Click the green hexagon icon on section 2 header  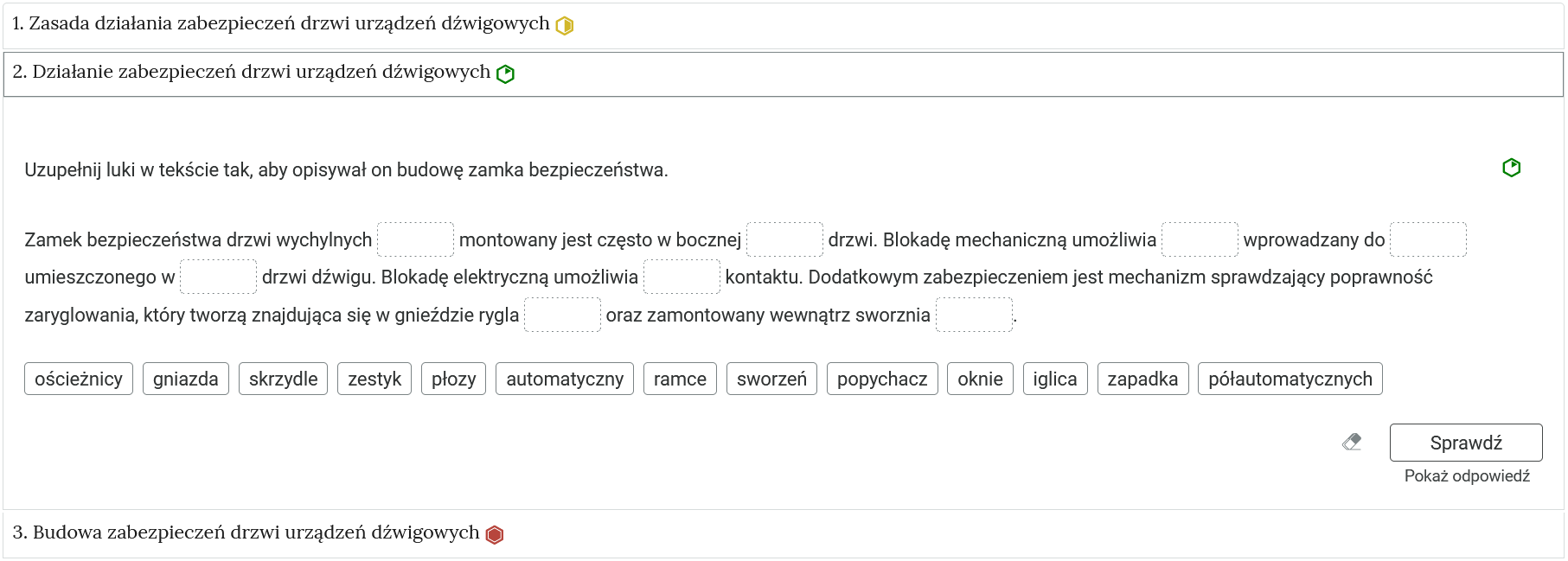[x=504, y=73]
